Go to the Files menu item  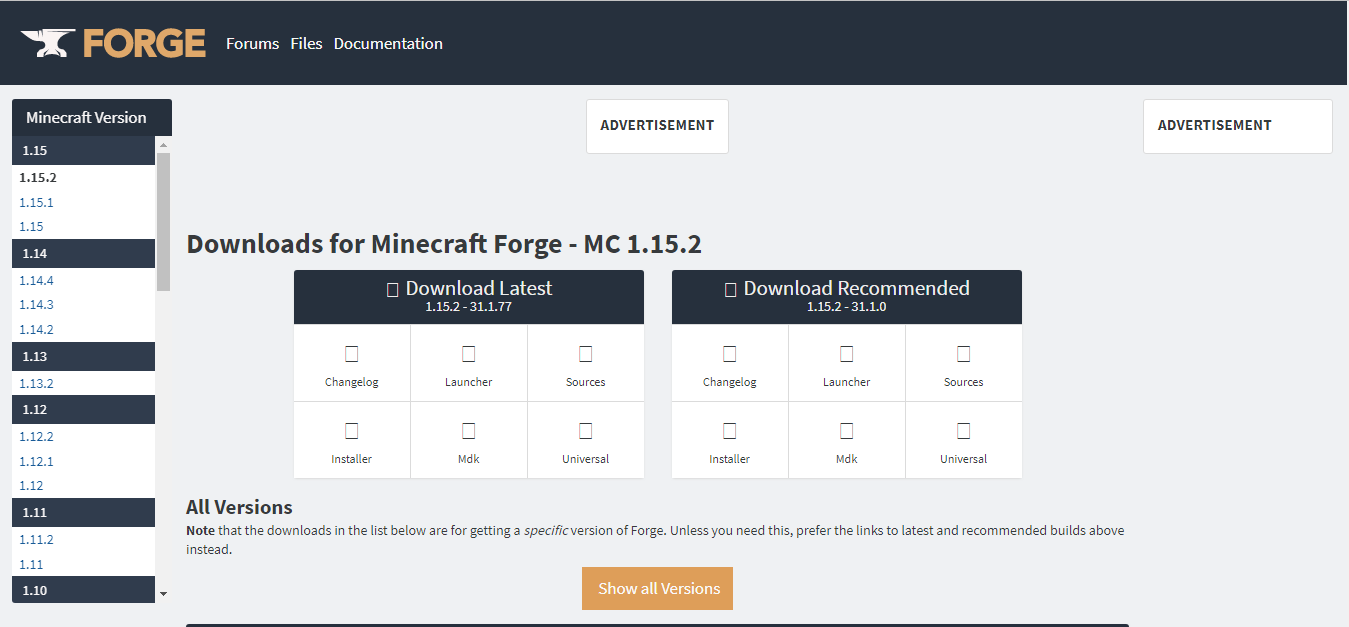coord(306,44)
